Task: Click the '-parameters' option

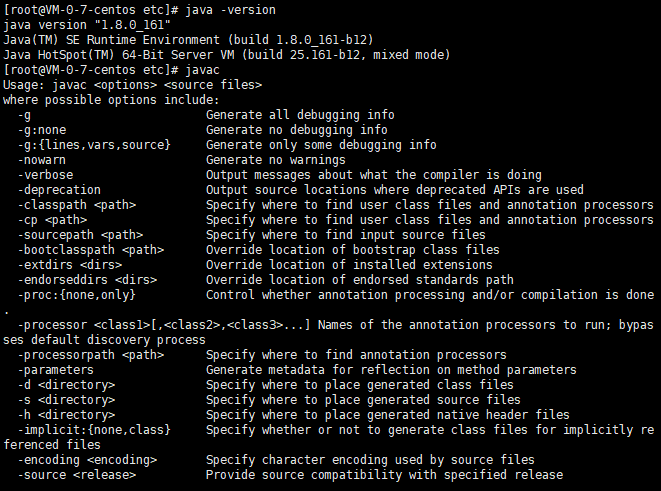Action: tap(56, 370)
